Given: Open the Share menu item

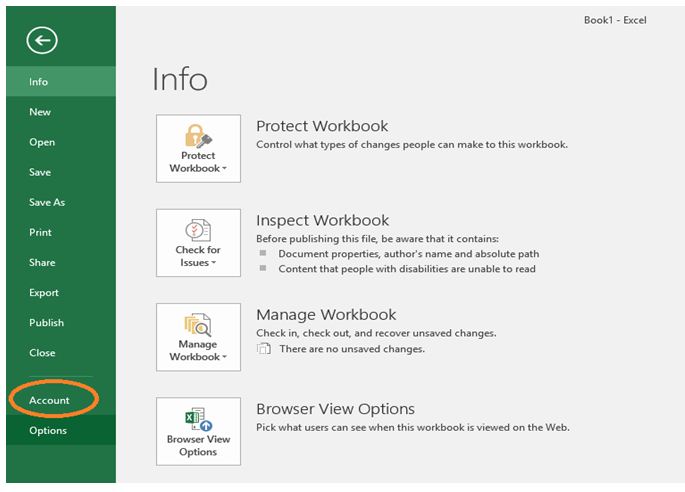Looking at the screenshot, I should pos(42,262).
